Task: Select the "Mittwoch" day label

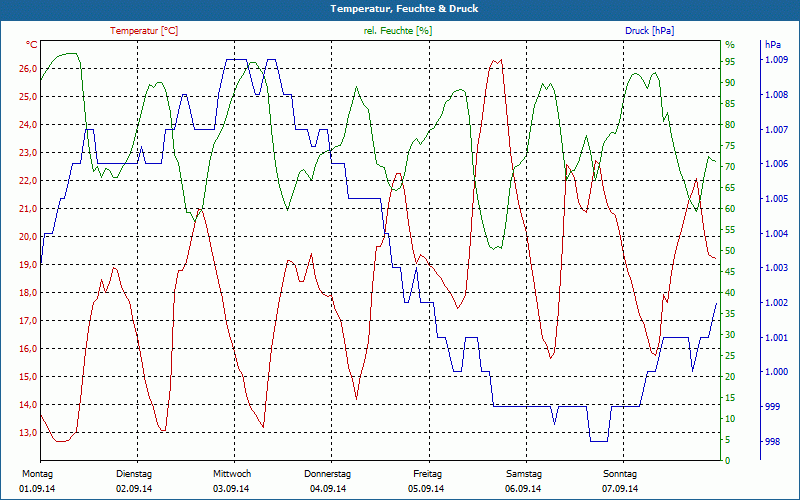Action: tap(232, 474)
